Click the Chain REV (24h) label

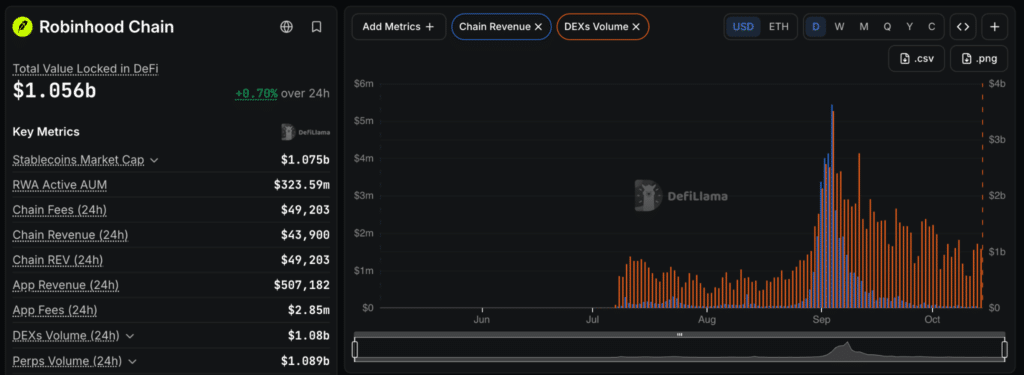click(x=57, y=260)
